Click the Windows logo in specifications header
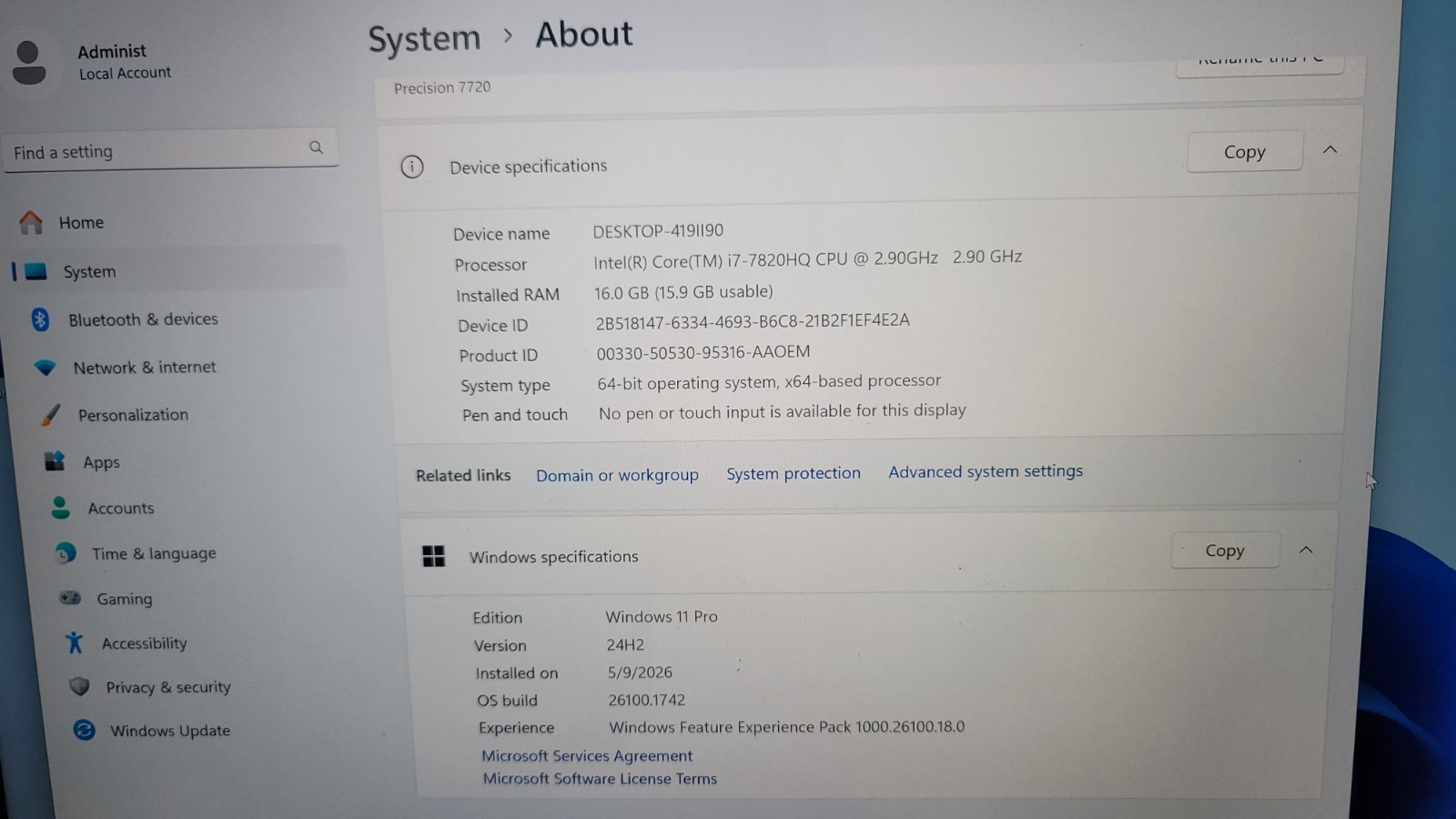 point(434,556)
